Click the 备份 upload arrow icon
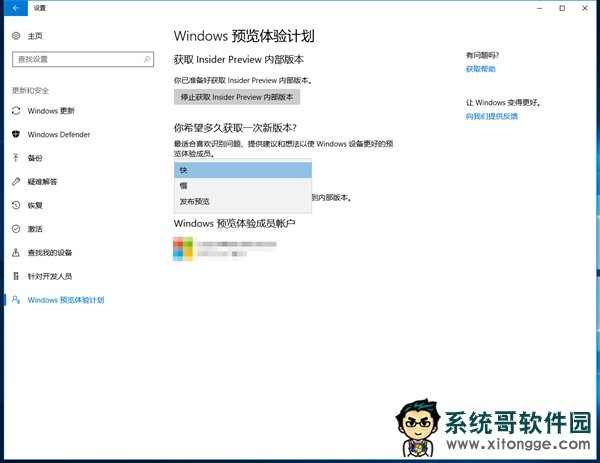The image size is (600, 463). coord(16,158)
